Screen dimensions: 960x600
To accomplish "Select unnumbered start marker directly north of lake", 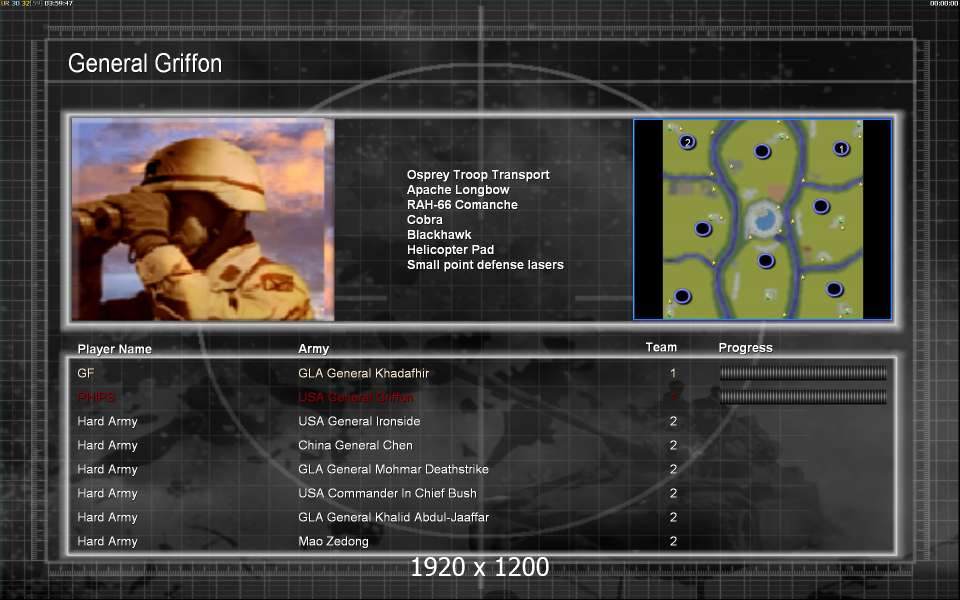I will pyautogui.click(x=762, y=151).
